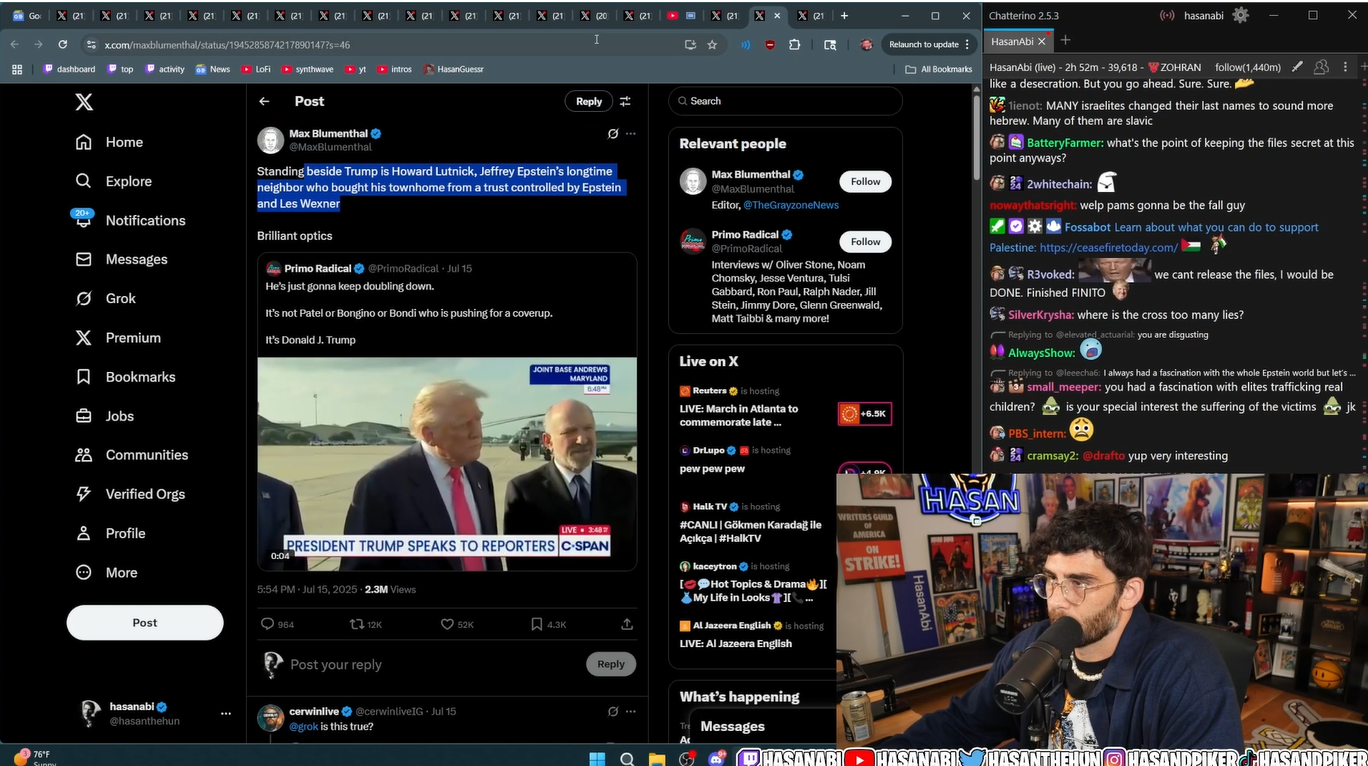Open a new browser tab with plus

point(844,15)
